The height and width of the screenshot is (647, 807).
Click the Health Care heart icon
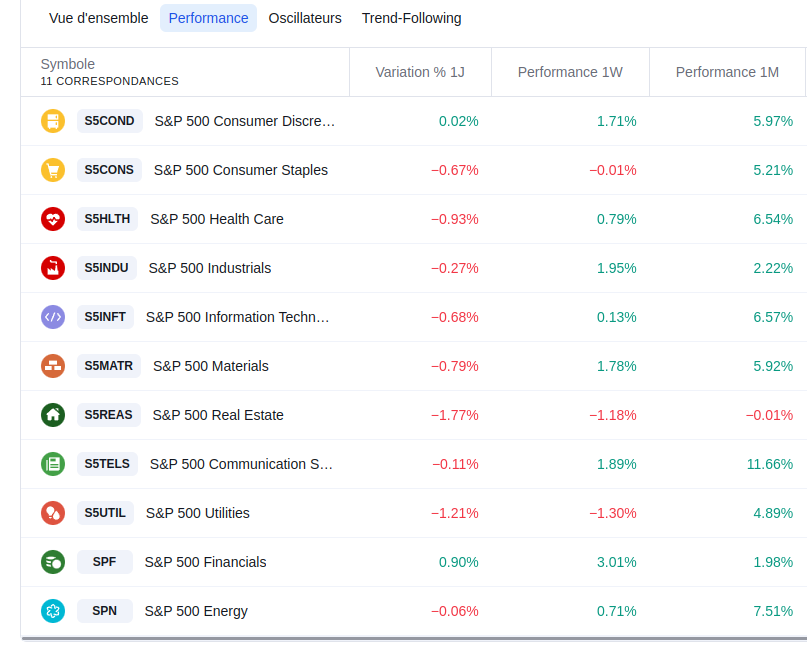tap(53, 219)
